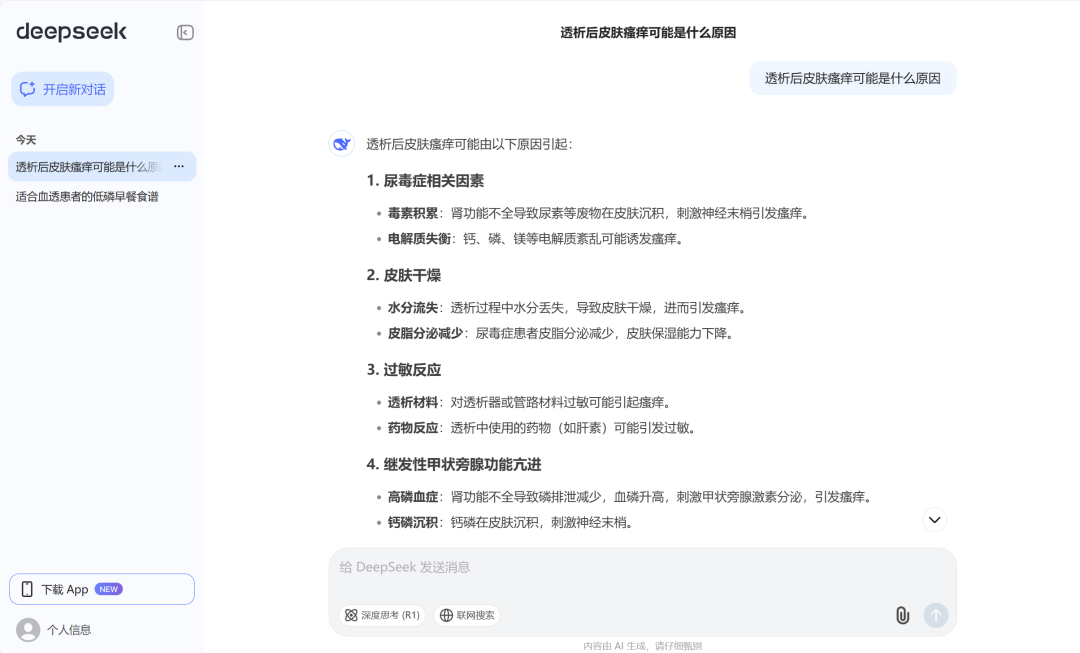The height and width of the screenshot is (653, 1080).
Task: Click the user question message bubble
Action: [x=852, y=78]
